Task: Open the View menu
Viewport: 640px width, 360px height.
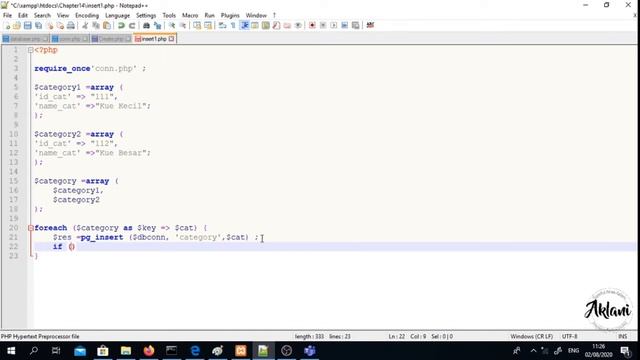Action: click(63, 16)
